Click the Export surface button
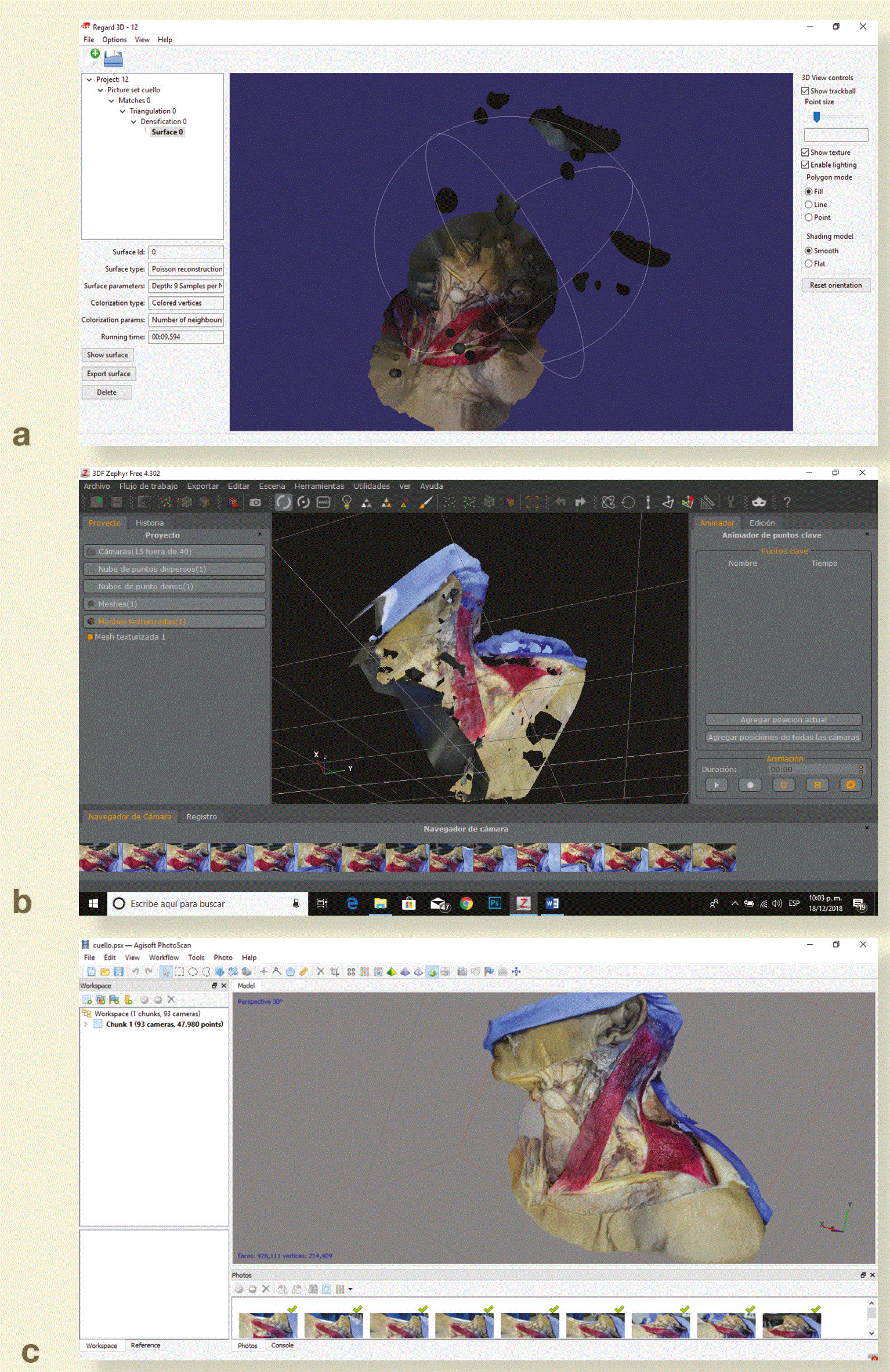The image size is (890, 1372). pyautogui.click(x=108, y=374)
